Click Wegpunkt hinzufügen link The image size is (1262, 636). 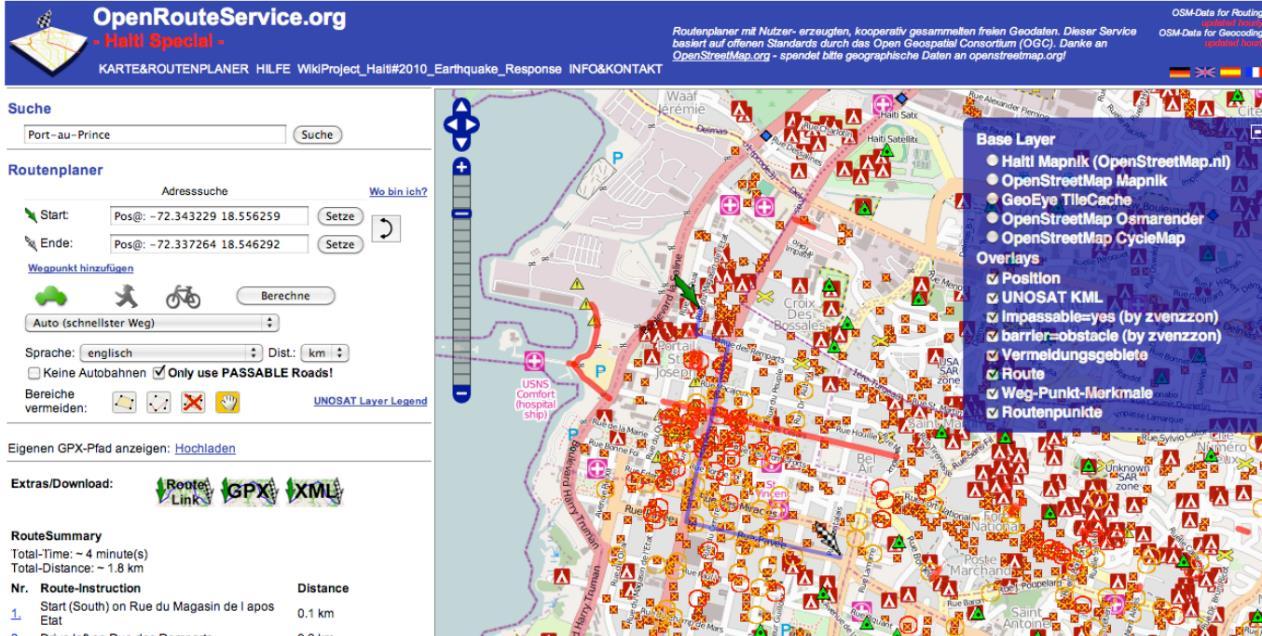(x=80, y=269)
